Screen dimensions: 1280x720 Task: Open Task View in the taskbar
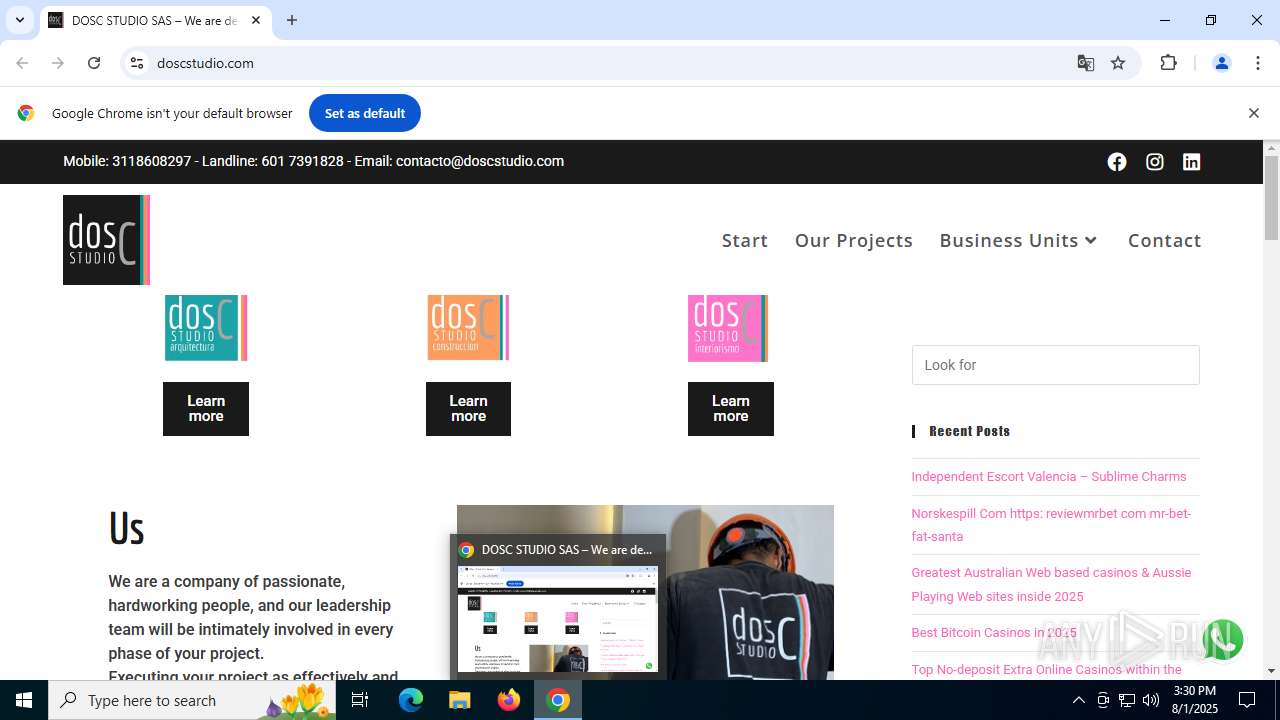(360, 700)
